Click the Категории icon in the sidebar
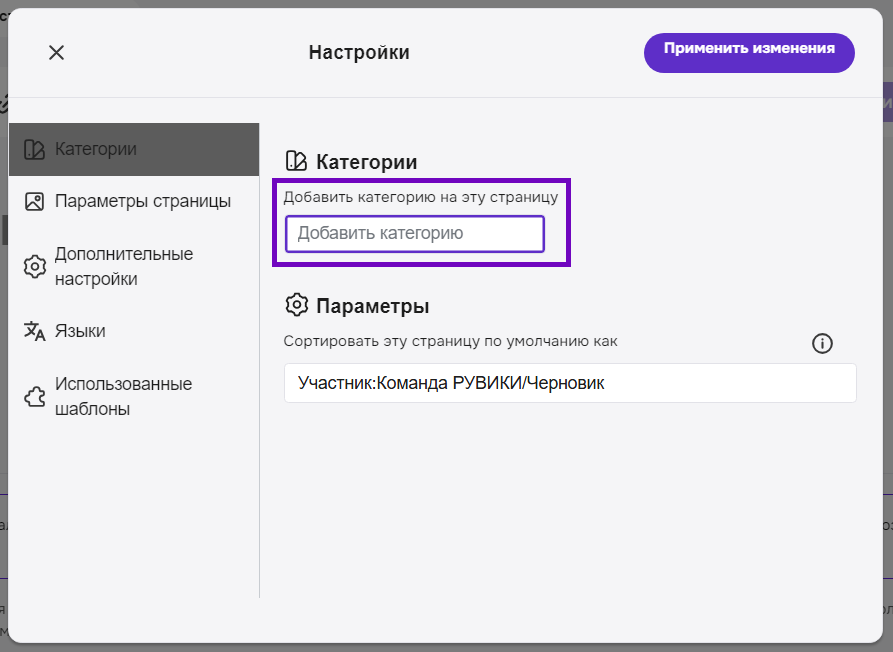The image size is (893, 652). (34, 150)
